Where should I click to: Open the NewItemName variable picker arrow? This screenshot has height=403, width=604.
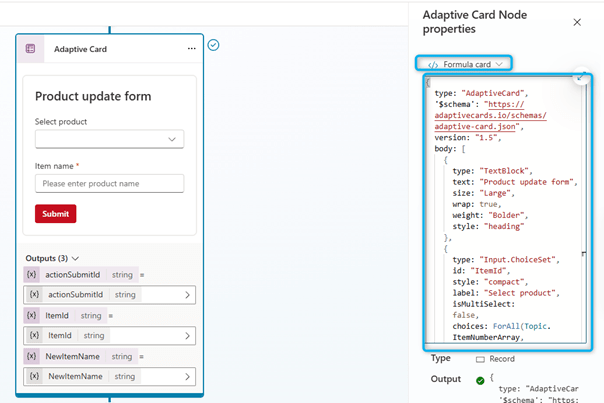click(x=187, y=376)
